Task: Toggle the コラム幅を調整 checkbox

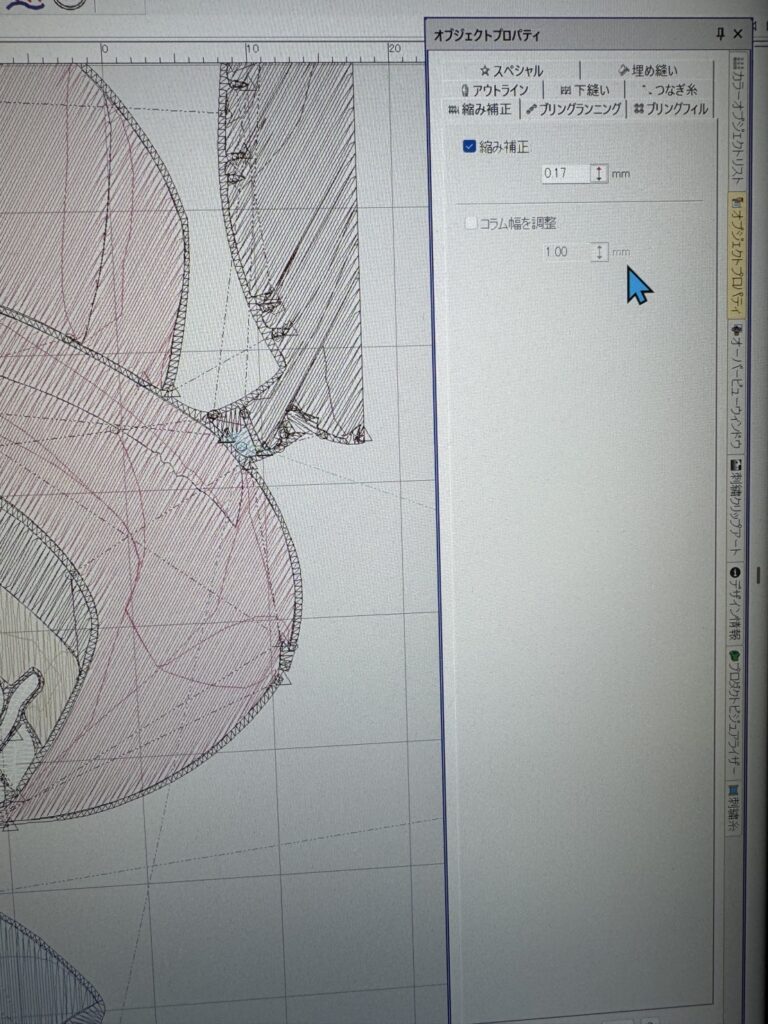Action: click(x=471, y=223)
